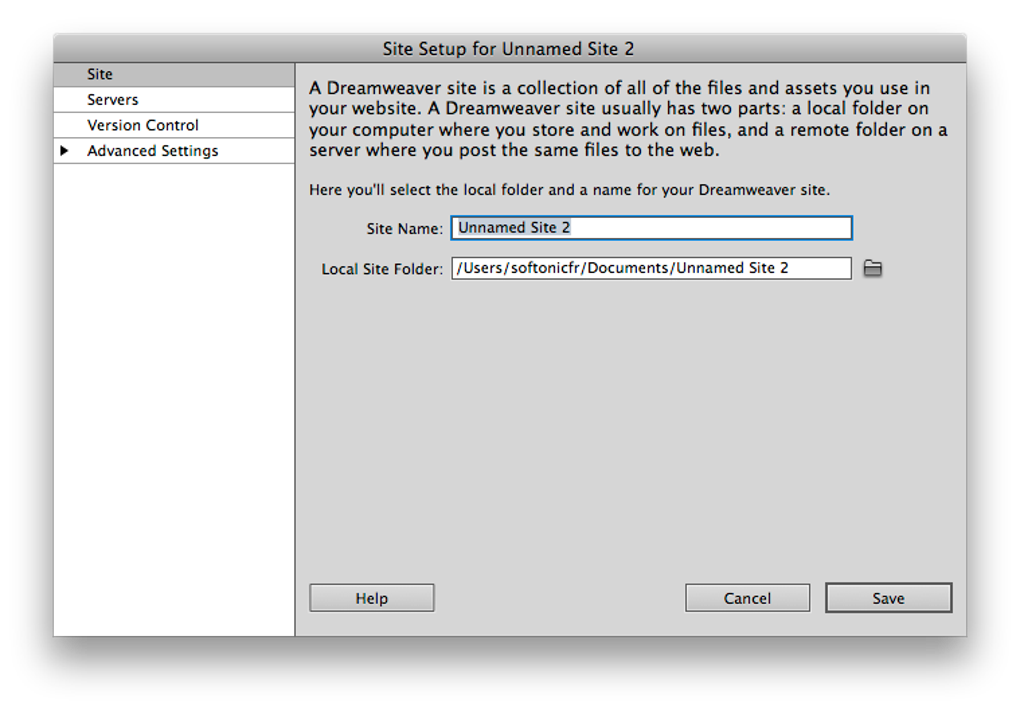
Task: Click into the Site Name field
Action: coord(651,228)
